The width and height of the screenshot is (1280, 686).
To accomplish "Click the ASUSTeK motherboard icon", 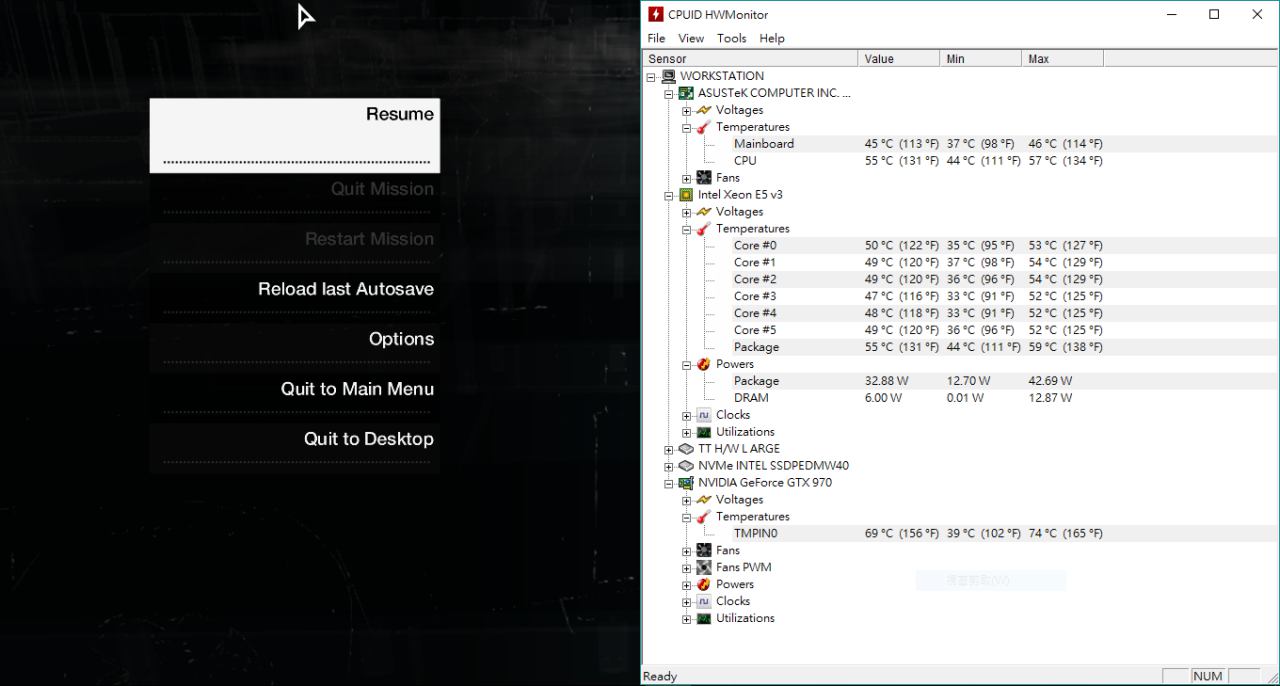I will 686,93.
